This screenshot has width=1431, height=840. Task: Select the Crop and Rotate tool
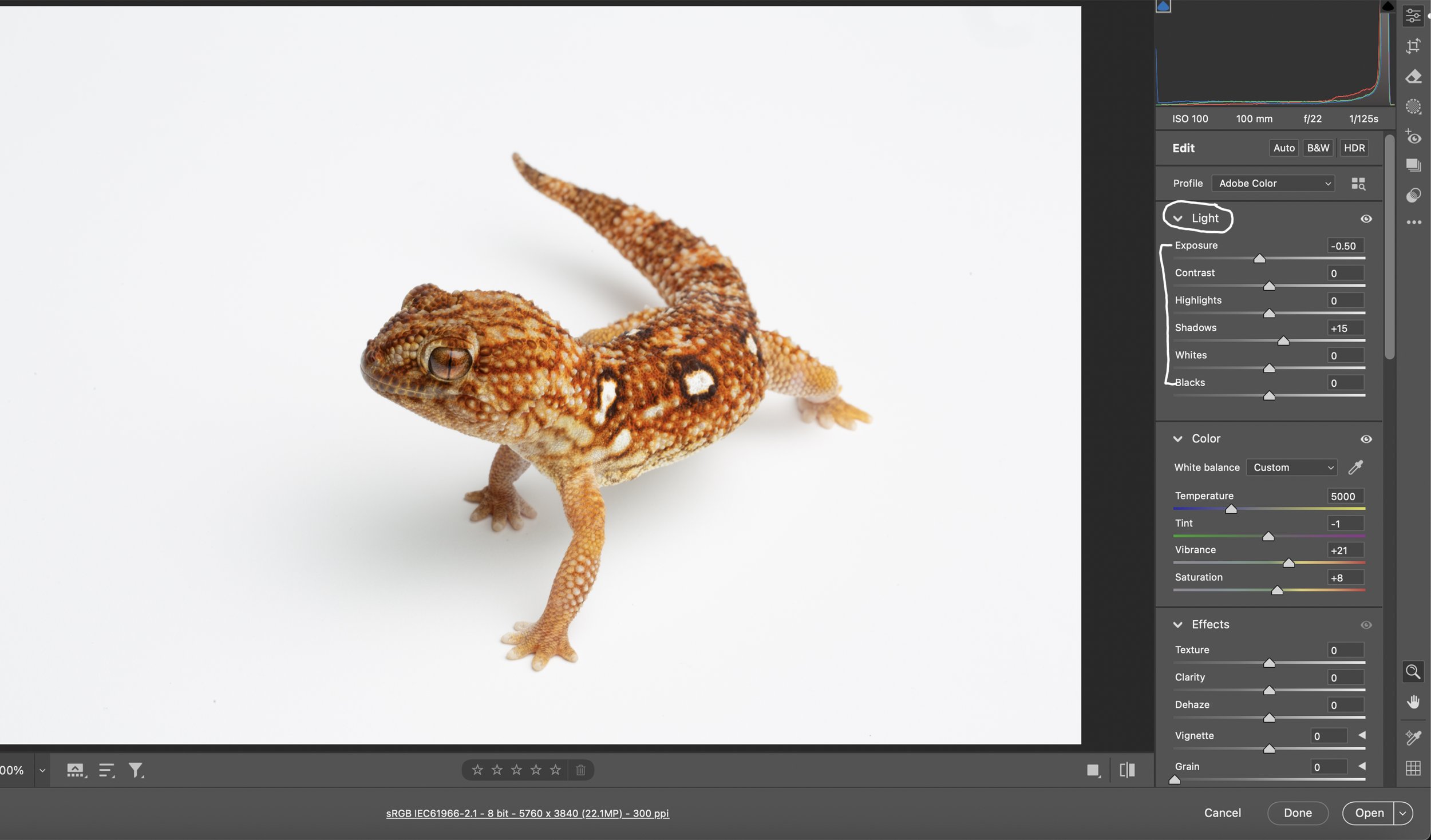(1413, 46)
